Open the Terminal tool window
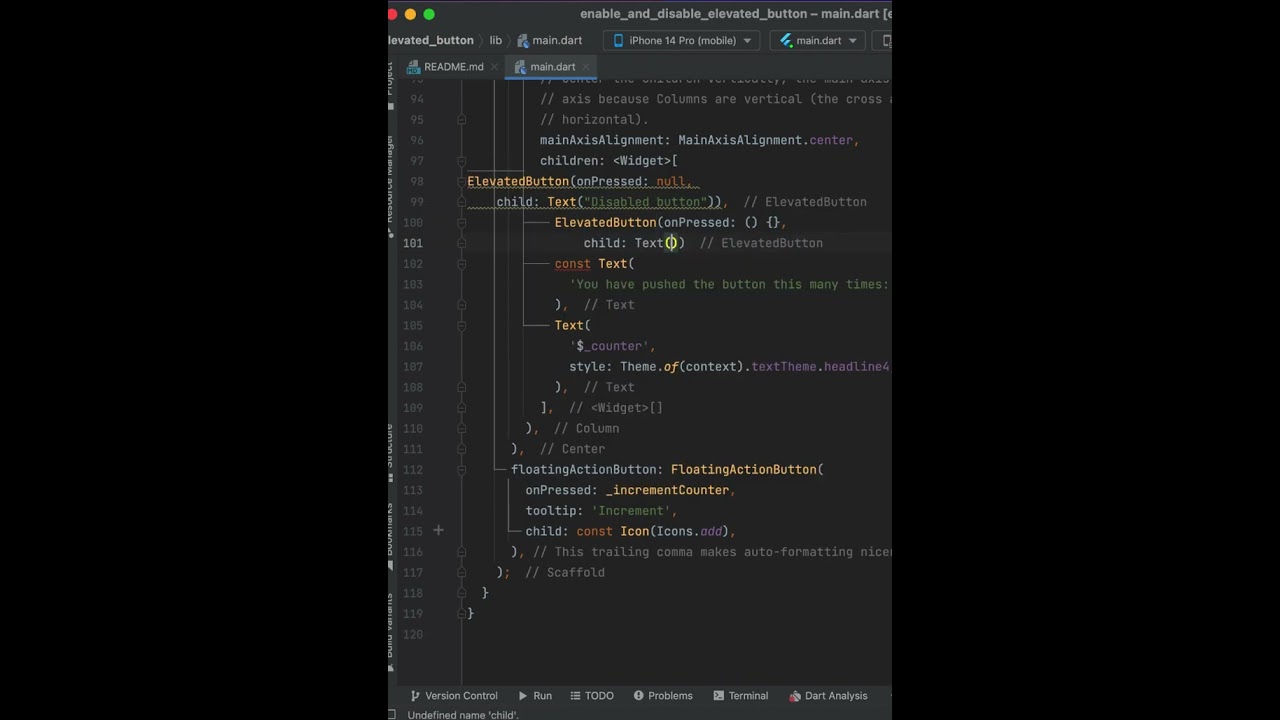Viewport: 1280px width, 720px height. pyautogui.click(x=740, y=696)
